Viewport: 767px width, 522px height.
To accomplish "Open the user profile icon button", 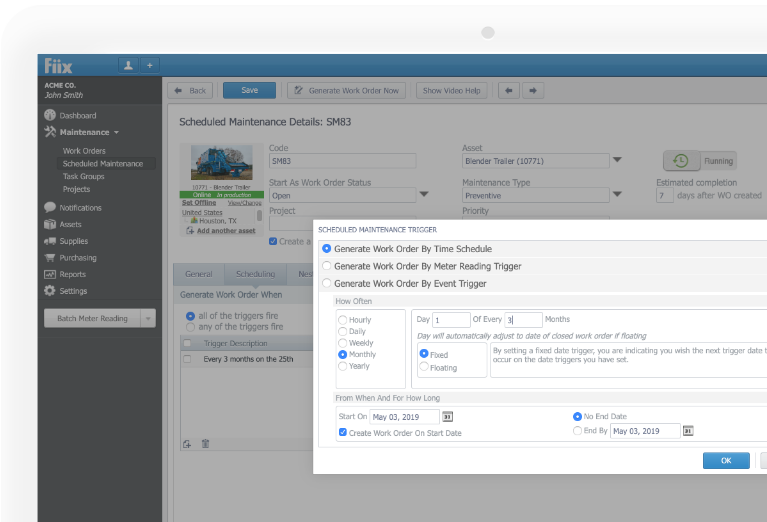I will pos(128,65).
